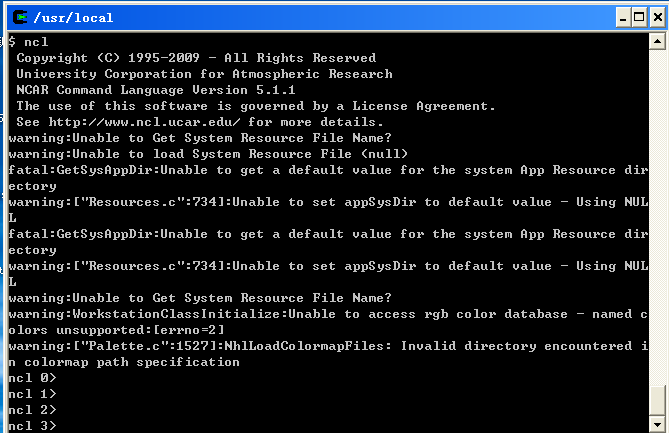Viewport: 669px width, 433px height.
Task: Click the scrollbar up arrow
Action: coord(657,42)
